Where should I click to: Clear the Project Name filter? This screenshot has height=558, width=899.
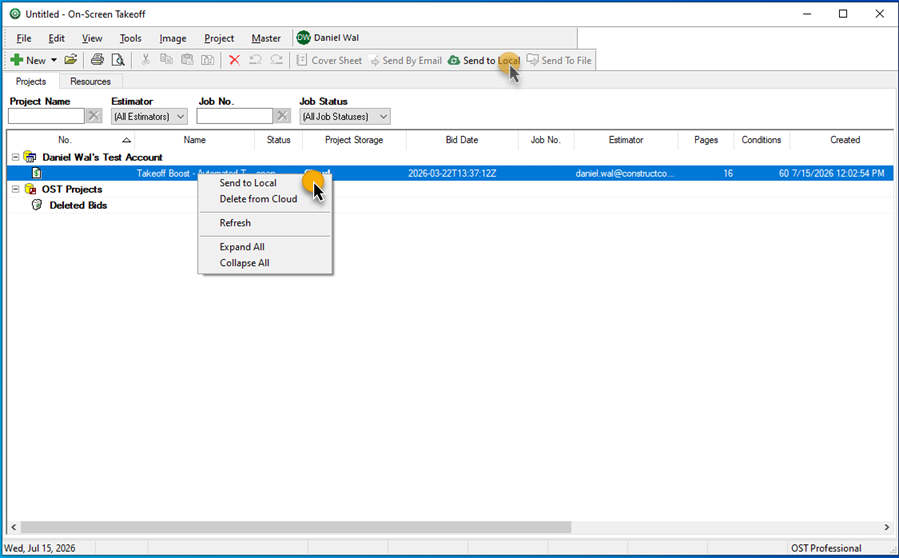[x=94, y=116]
